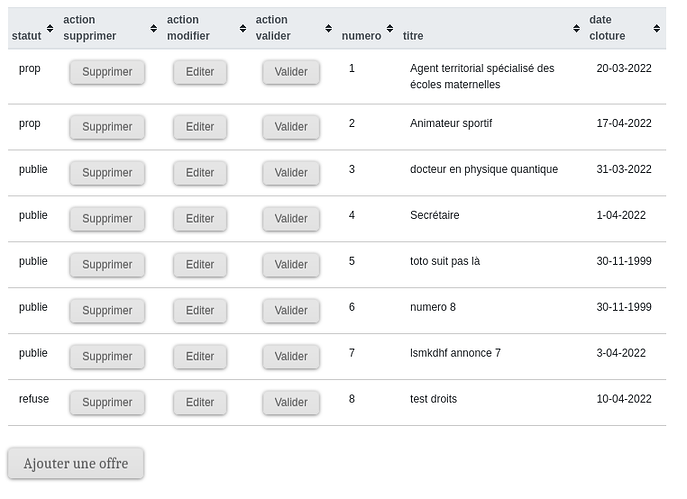Sort by action supprimer column arrows
687x499 pixels.
[x=153, y=28]
